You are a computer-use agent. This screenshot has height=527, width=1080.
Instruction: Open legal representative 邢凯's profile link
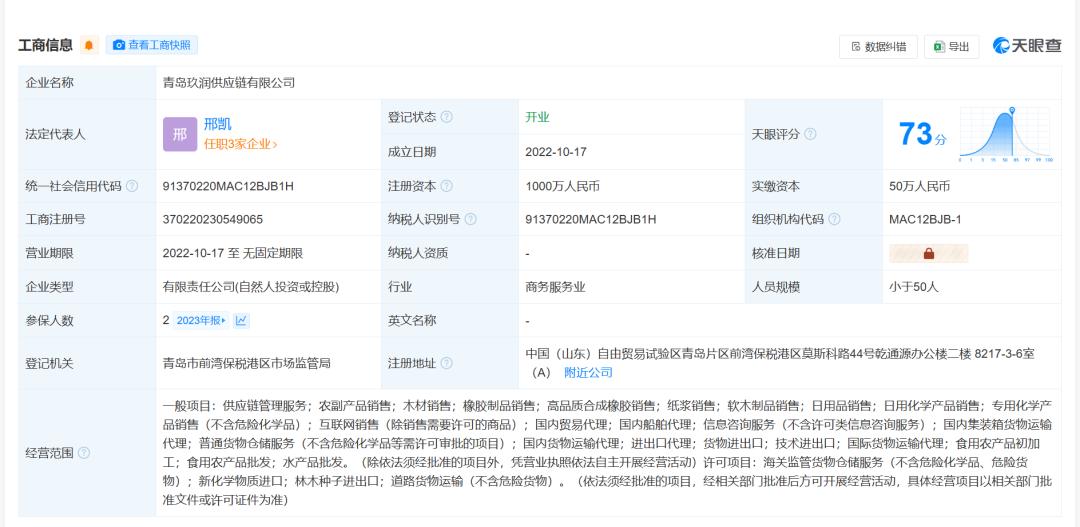point(217,124)
